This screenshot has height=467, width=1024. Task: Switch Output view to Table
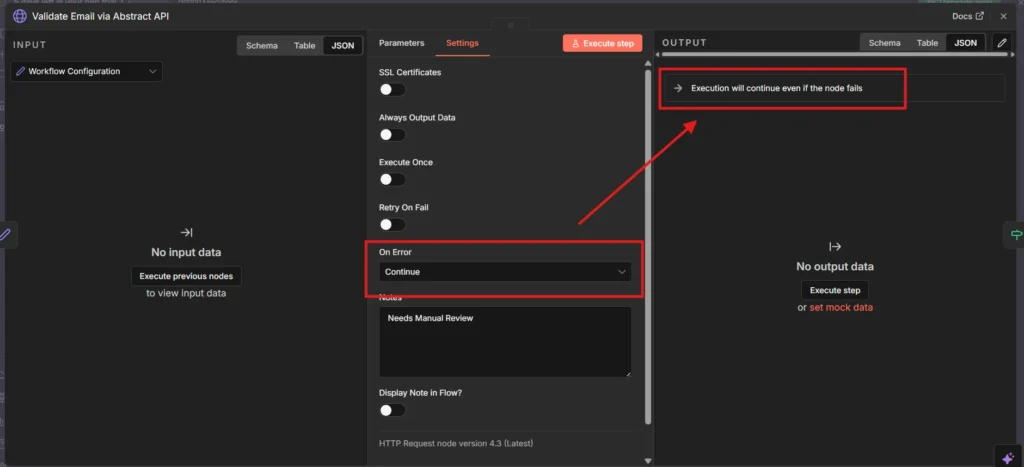pyautogui.click(x=927, y=43)
